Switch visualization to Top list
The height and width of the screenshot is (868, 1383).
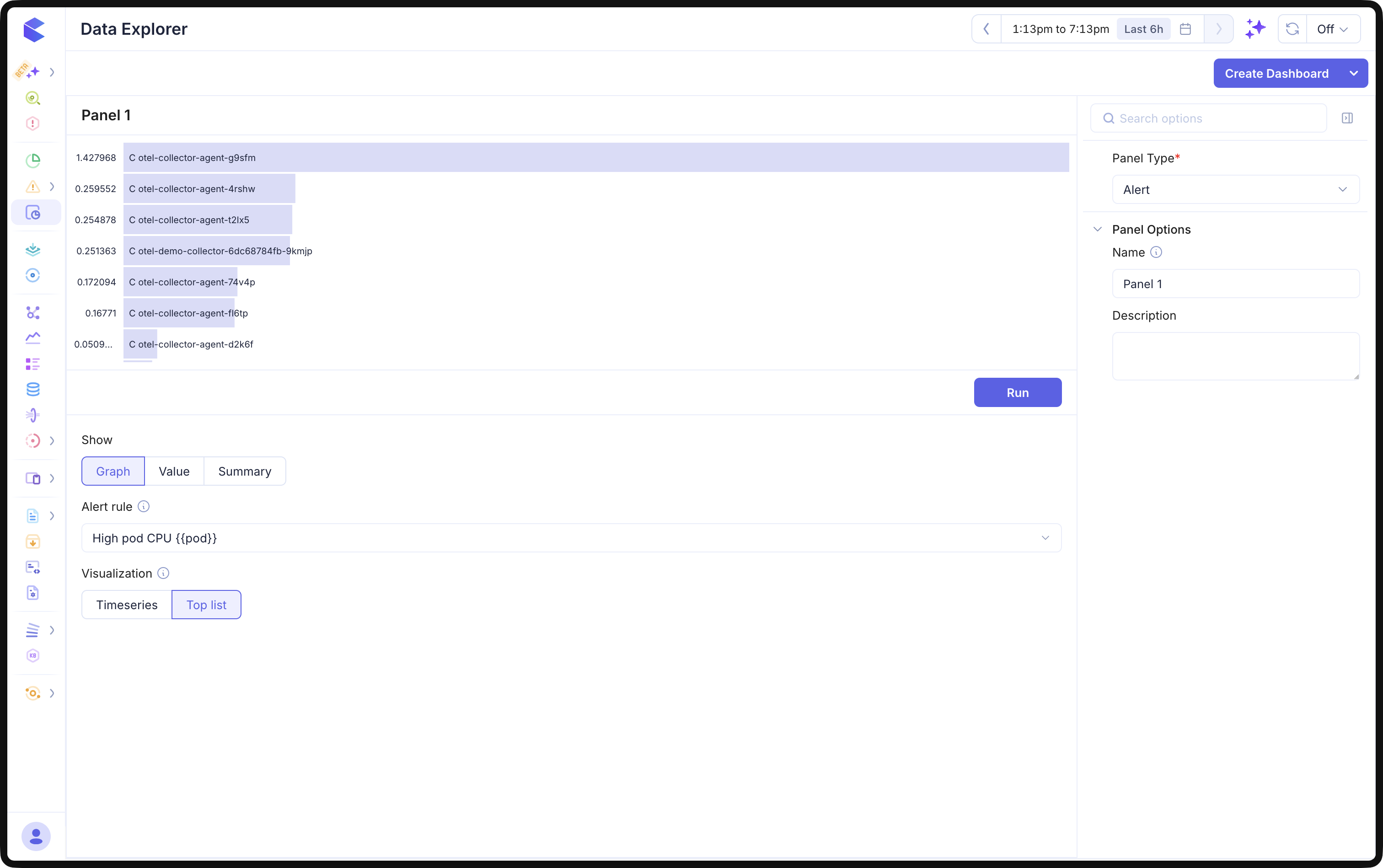(206, 605)
